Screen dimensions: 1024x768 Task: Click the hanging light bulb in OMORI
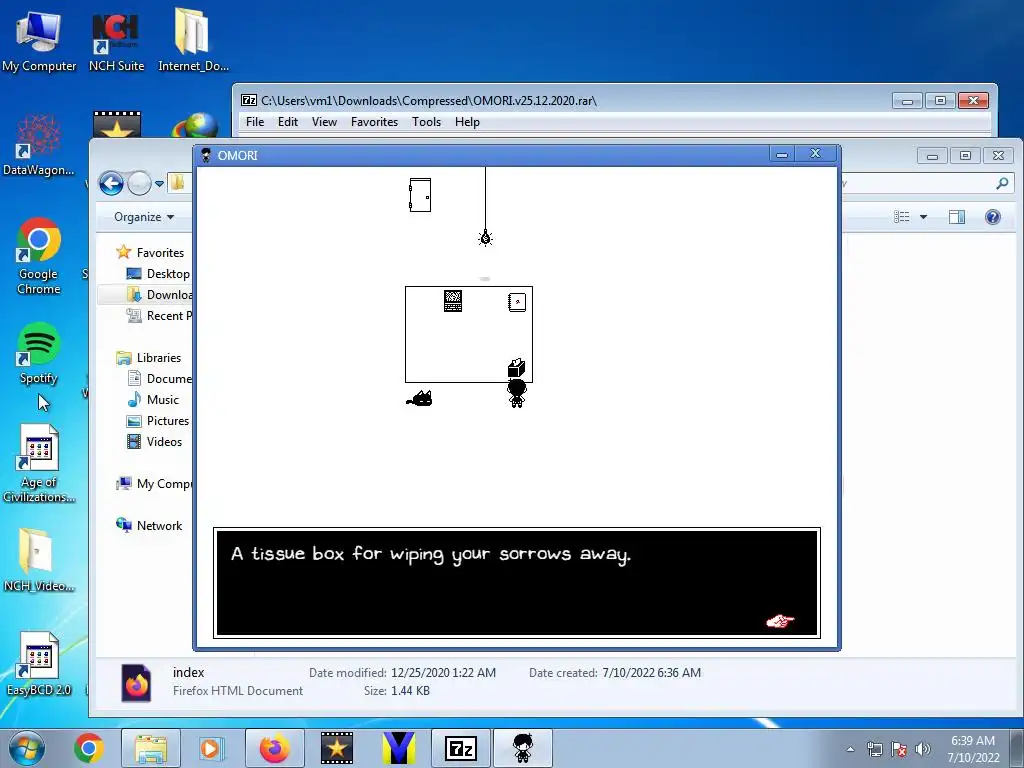[485, 238]
